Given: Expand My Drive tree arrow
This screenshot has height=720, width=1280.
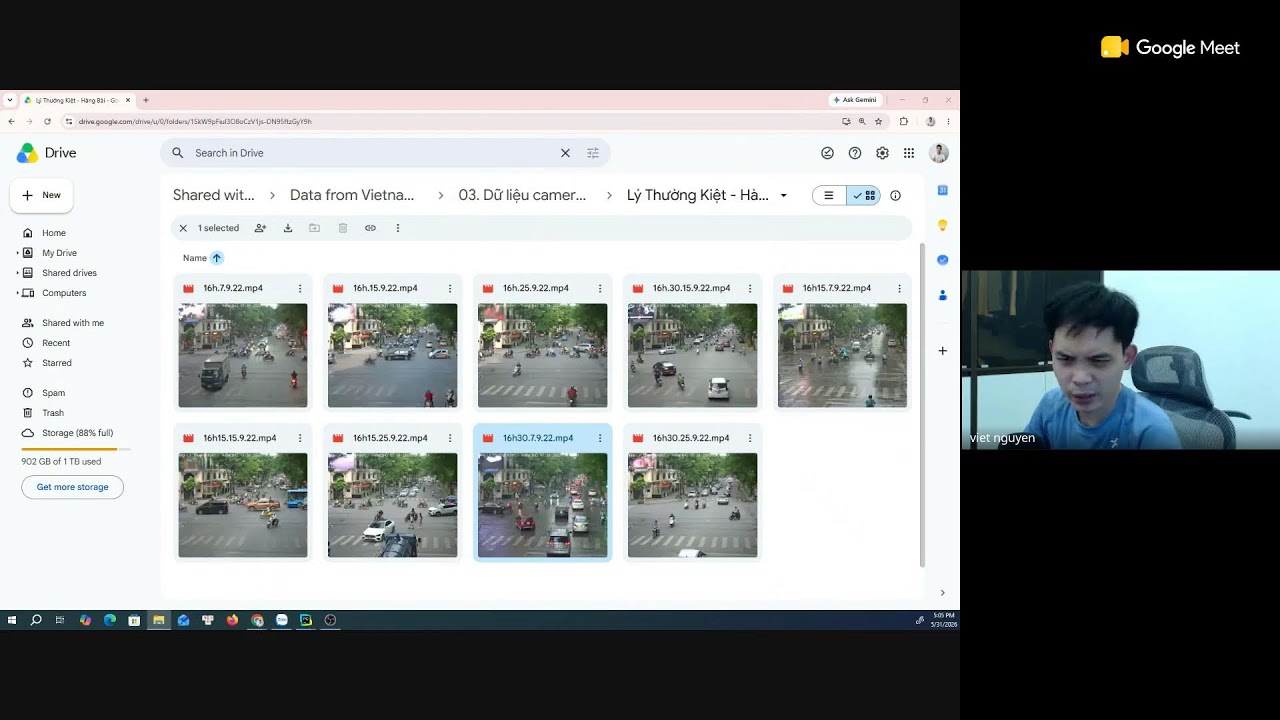Looking at the screenshot, I should [x=17, y=253].
